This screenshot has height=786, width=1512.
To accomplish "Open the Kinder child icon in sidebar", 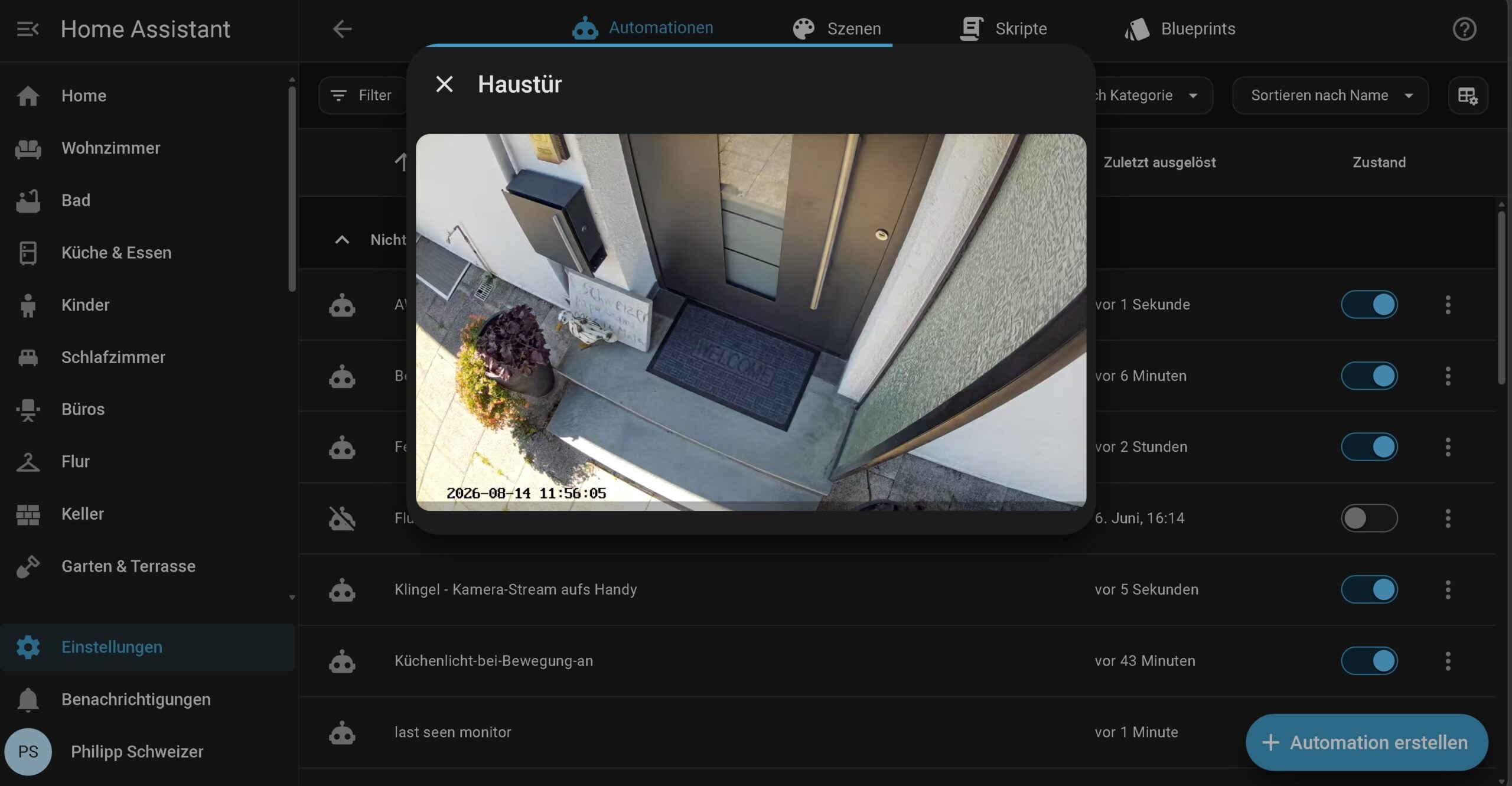I will pos(28,305).
